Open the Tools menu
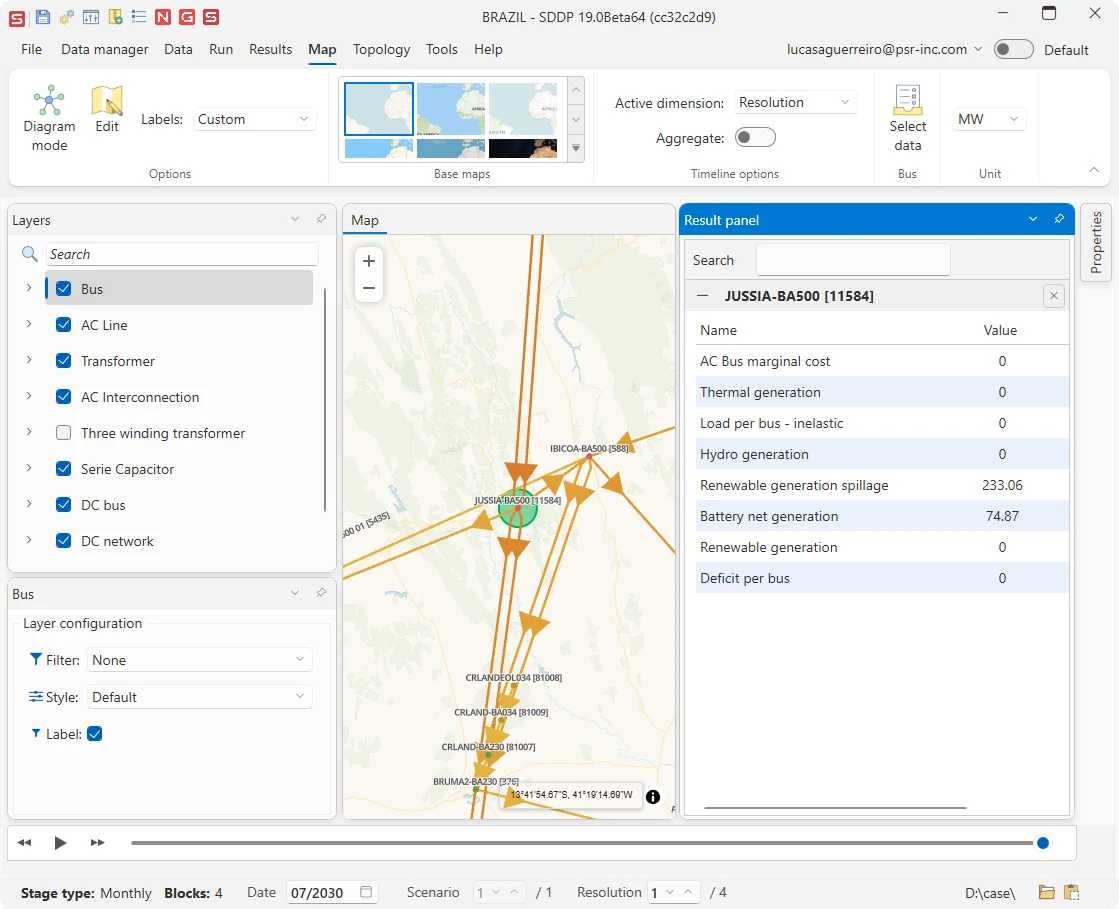The image size is (1119, 909). pos(442,49)
